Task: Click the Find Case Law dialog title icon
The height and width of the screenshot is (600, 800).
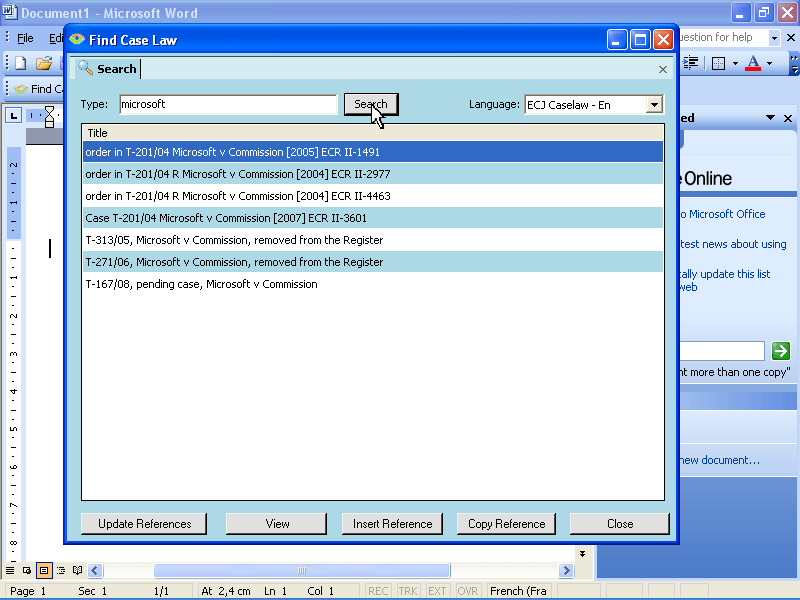Action: [x=77, y=40]
